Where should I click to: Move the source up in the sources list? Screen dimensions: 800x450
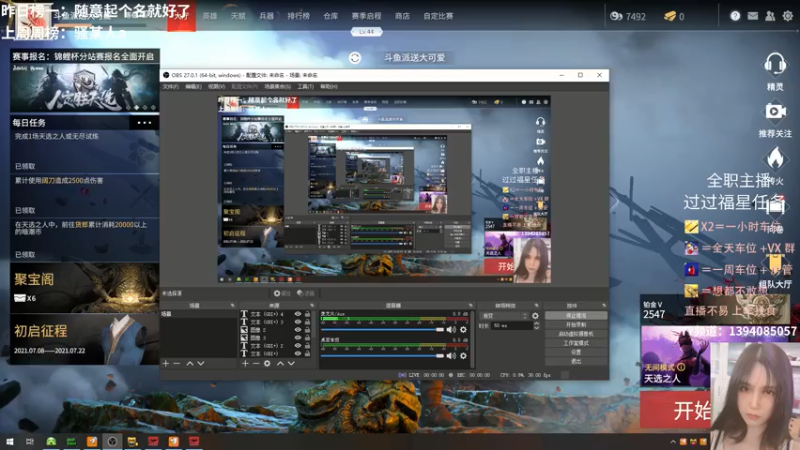click(280, 363)
